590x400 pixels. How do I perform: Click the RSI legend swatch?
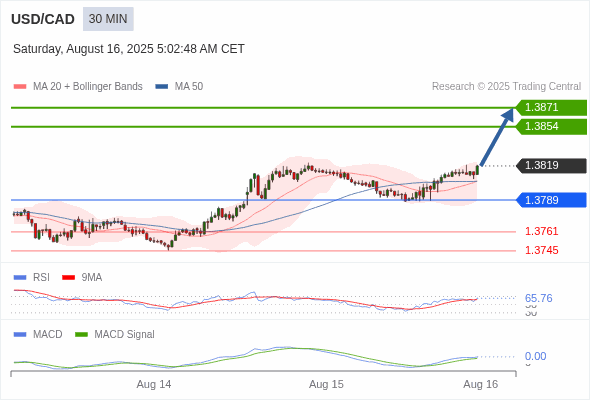[20, 277]
